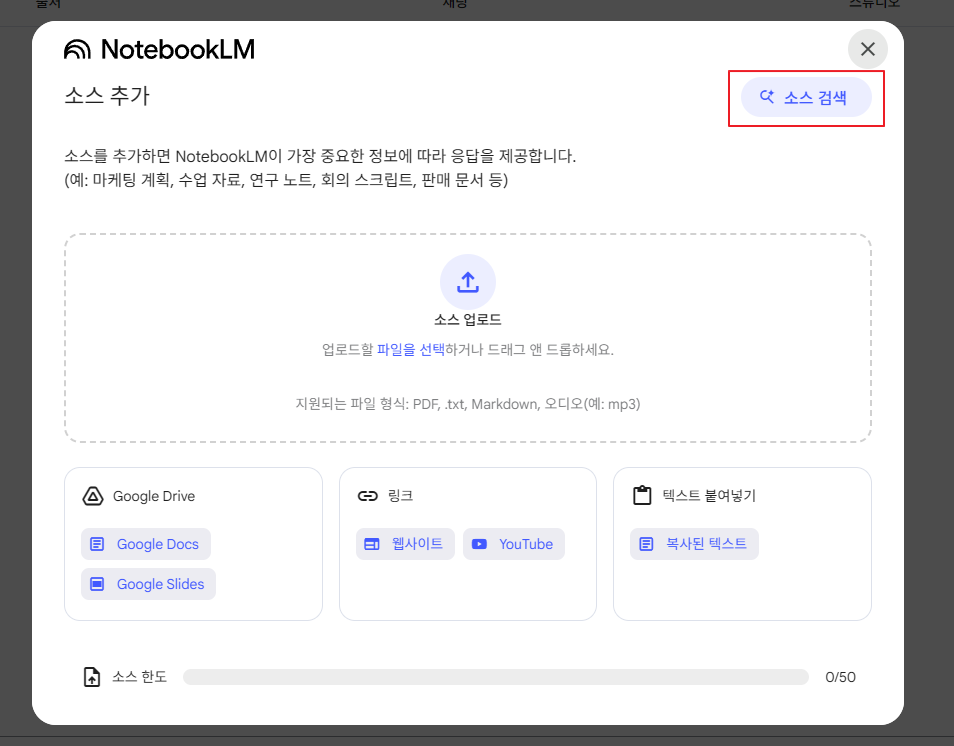Click the 소스 추가 heading
Screen dimensions: 954x746
pyautogui.click(x=107, y=96)
